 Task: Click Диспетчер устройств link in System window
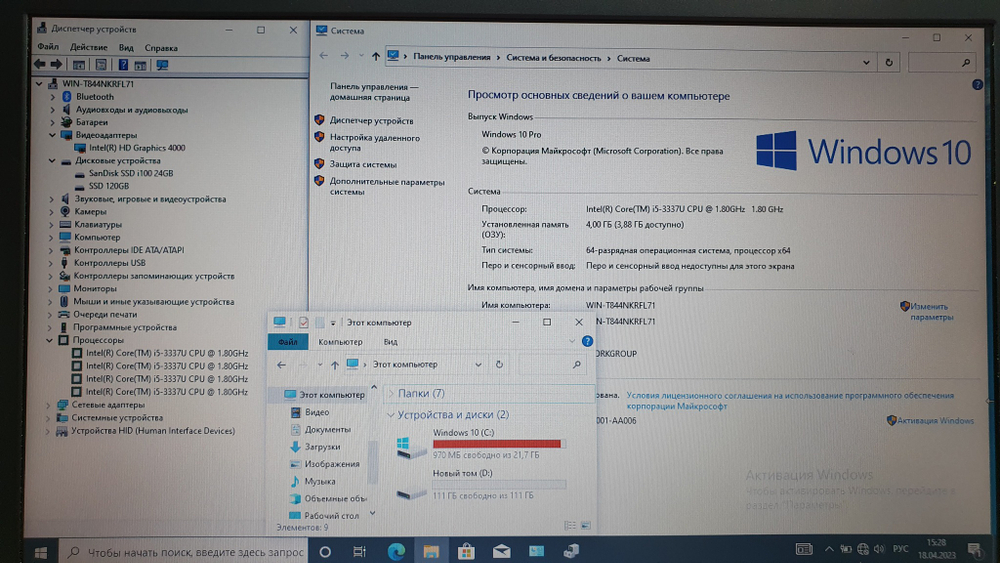click(x=371, y=121)
